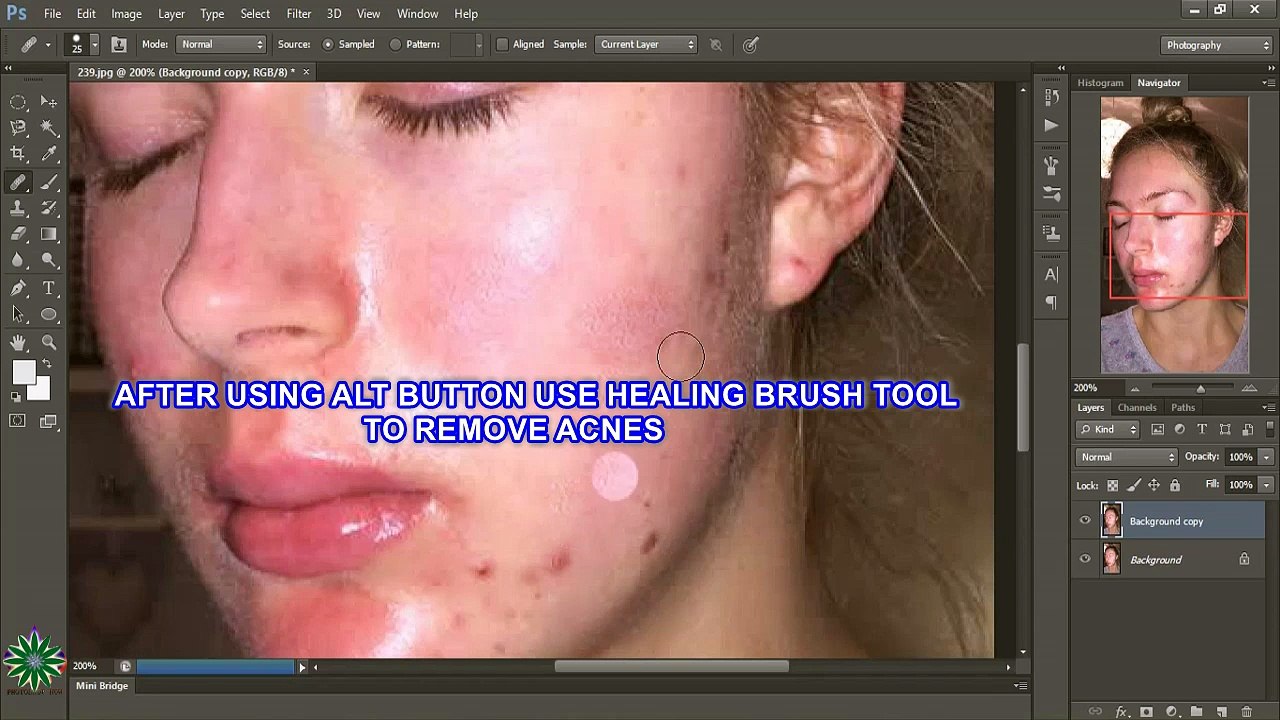Screen dimensions: 1280x720
Task: Hide the Background layer
Action: (1085, 560)
